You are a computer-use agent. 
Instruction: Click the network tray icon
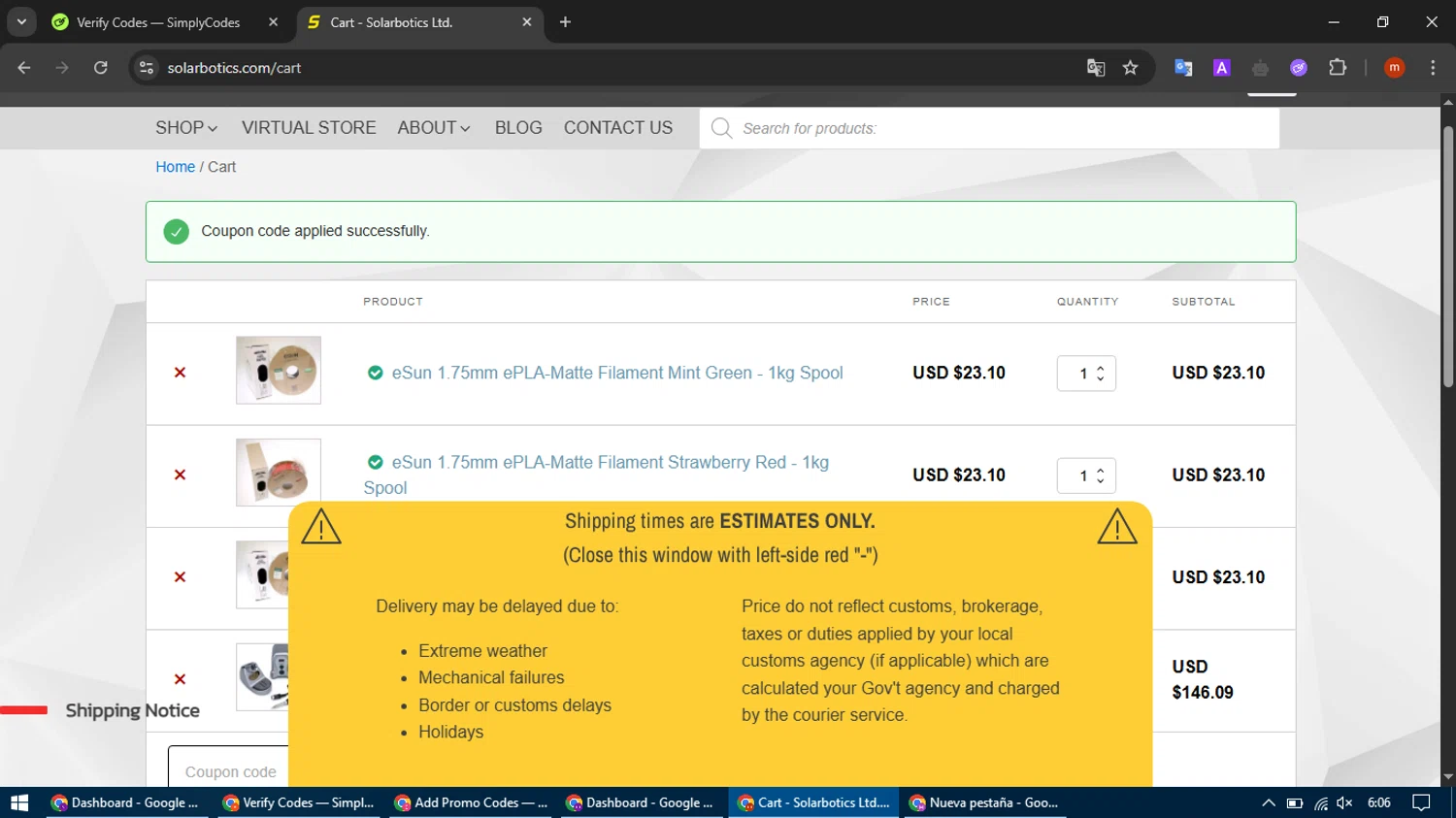tap(1320, 802)
